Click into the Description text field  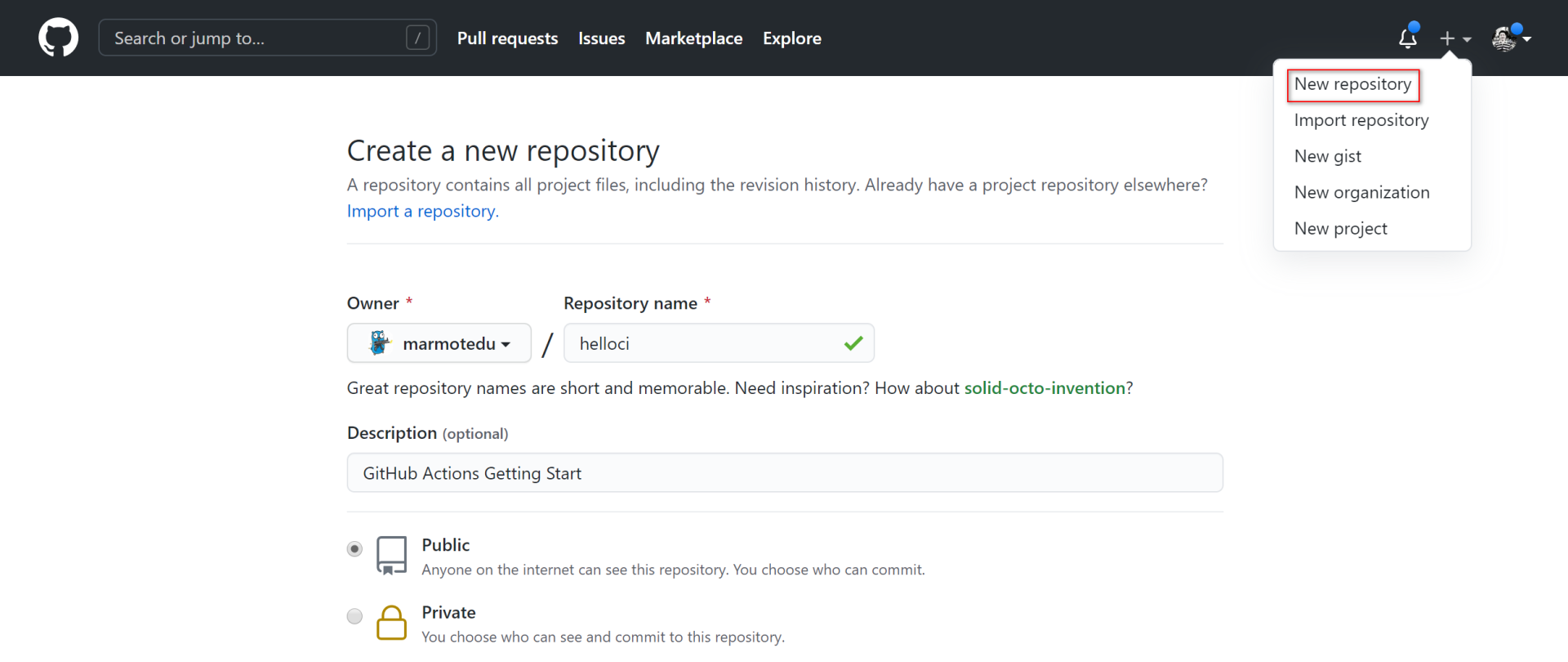[784, 473]
